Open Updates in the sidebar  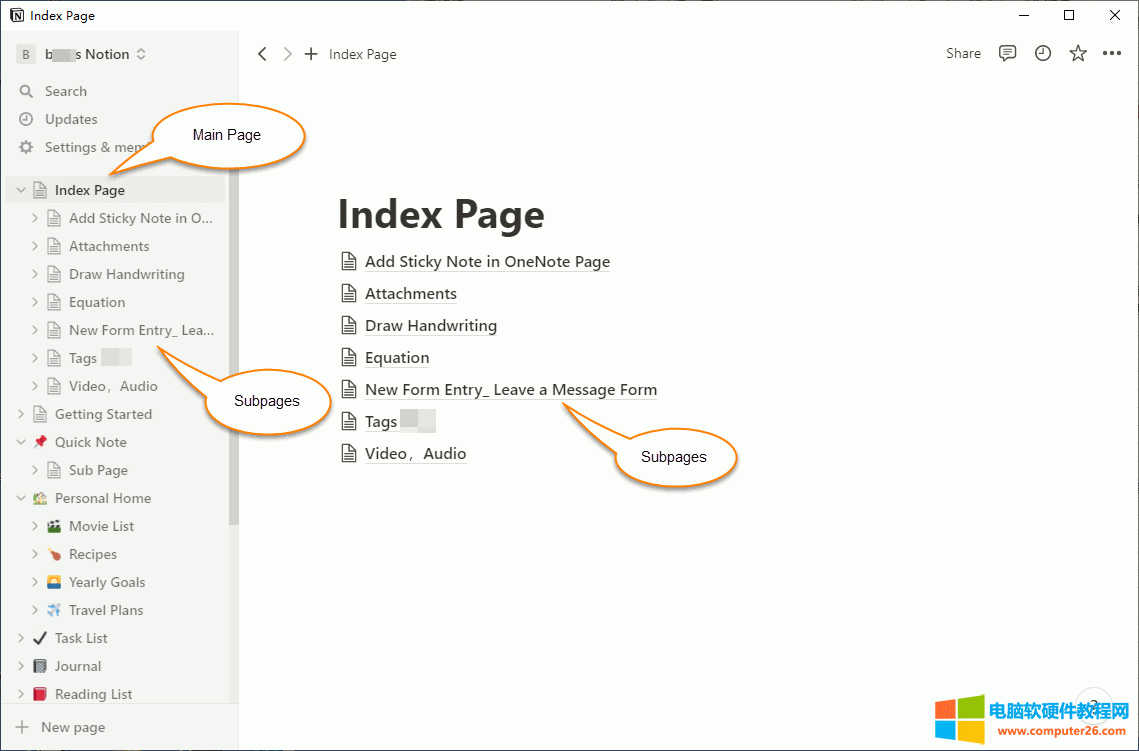click(x=70, y=119)
